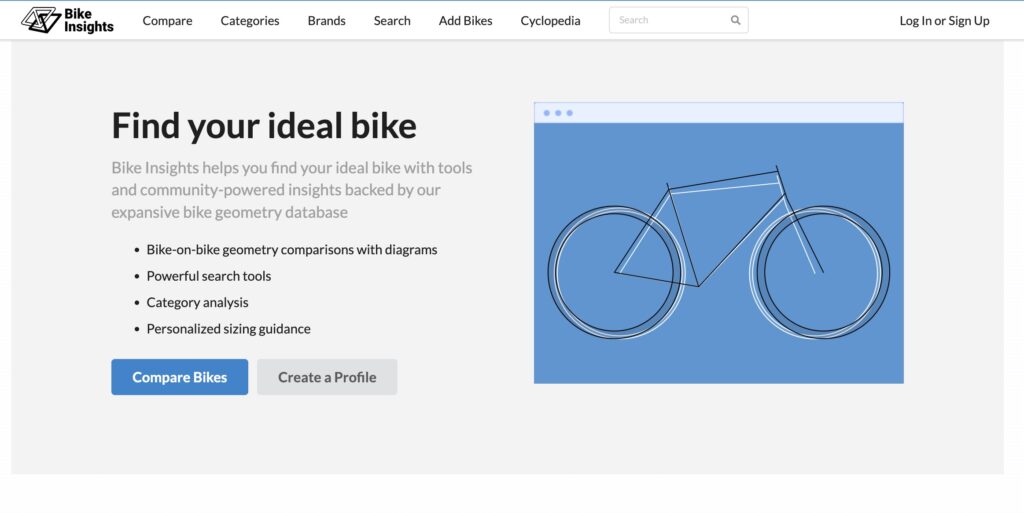
Task: Click 'Powerful search tools' bullet
Action: 208,275
